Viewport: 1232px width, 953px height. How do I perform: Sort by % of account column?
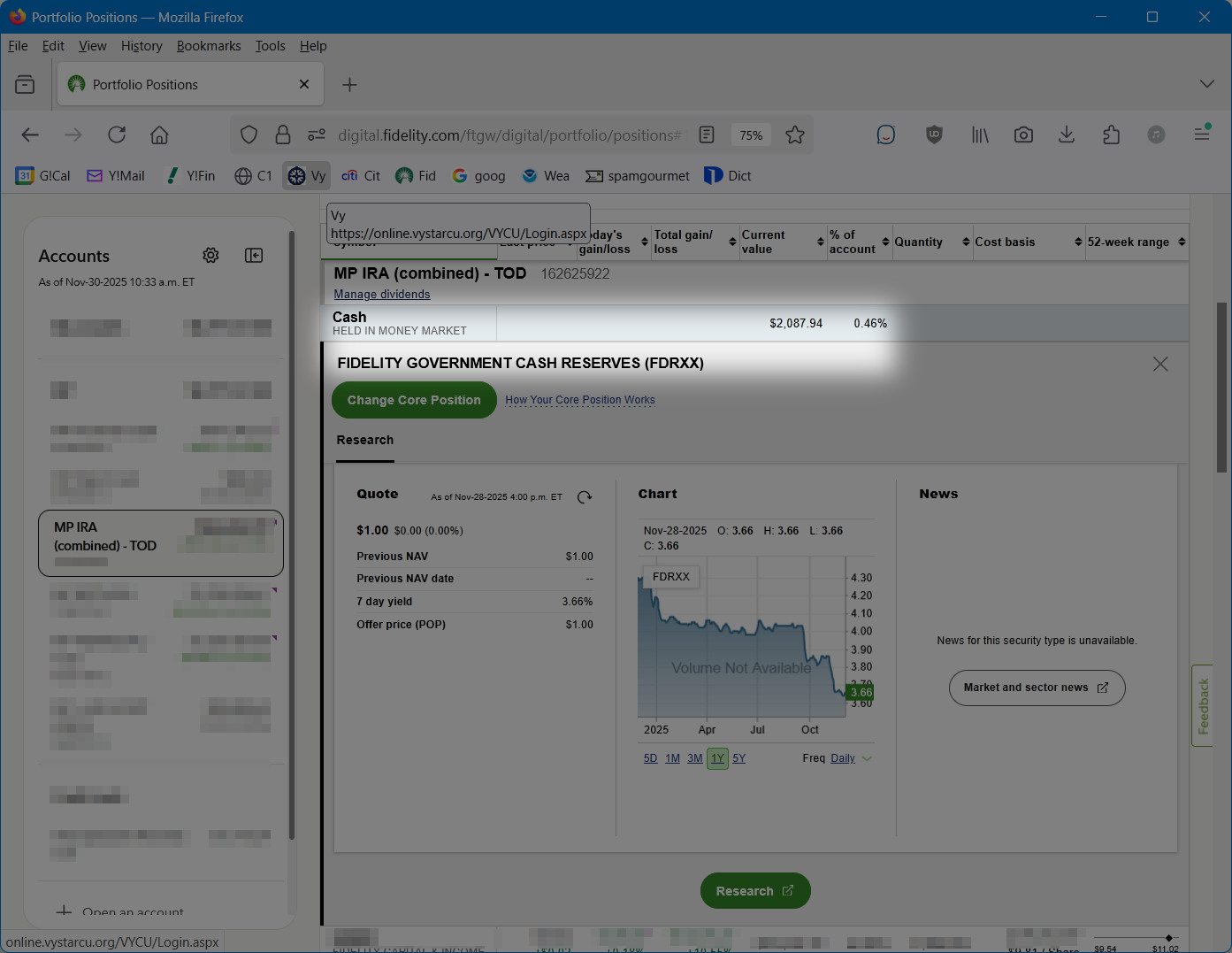point(859,242)
